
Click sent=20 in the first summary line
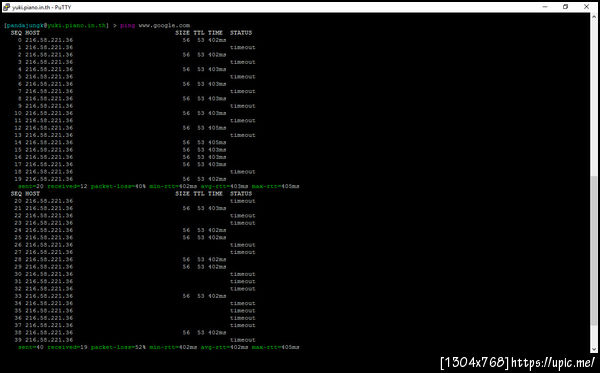[31, 186]
